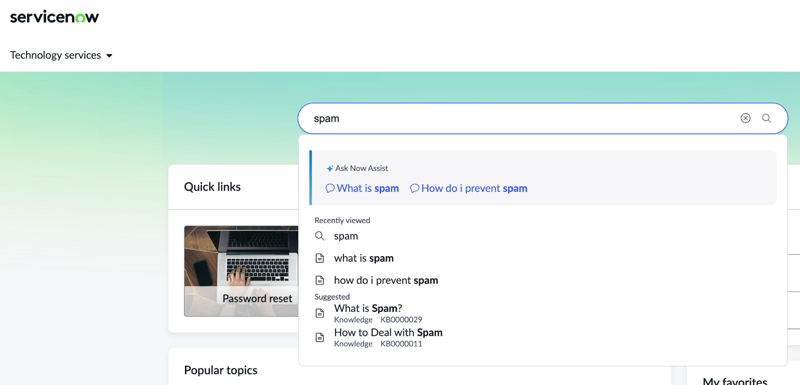Open the Technology services dropdown

[61, 55]
